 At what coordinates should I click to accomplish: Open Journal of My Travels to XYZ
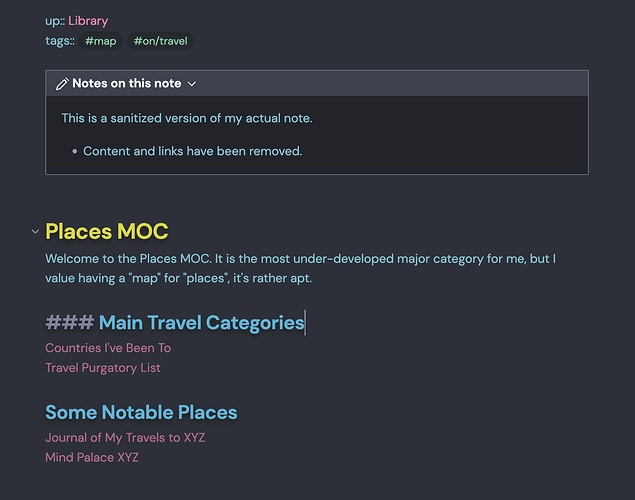[x=125, y=438]
